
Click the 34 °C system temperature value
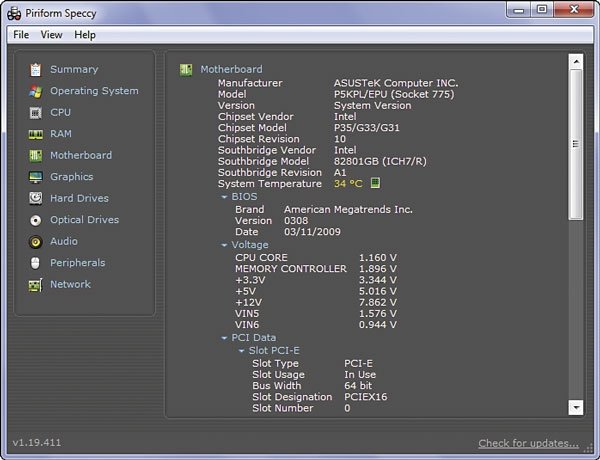[x=348, y=184]
